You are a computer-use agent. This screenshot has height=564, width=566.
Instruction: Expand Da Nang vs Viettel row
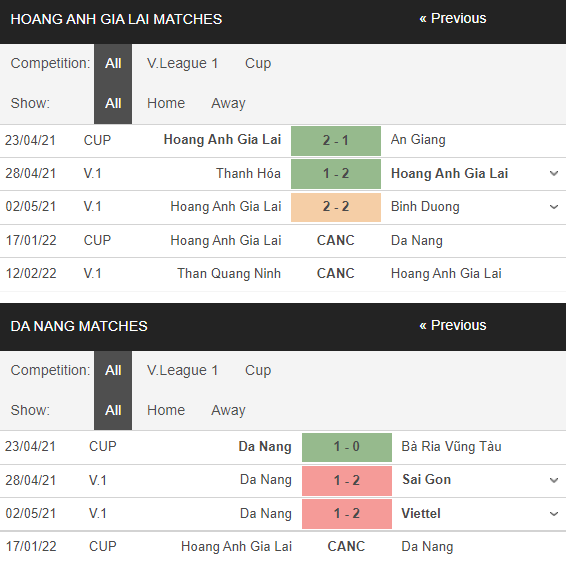(x=554, y=514)
